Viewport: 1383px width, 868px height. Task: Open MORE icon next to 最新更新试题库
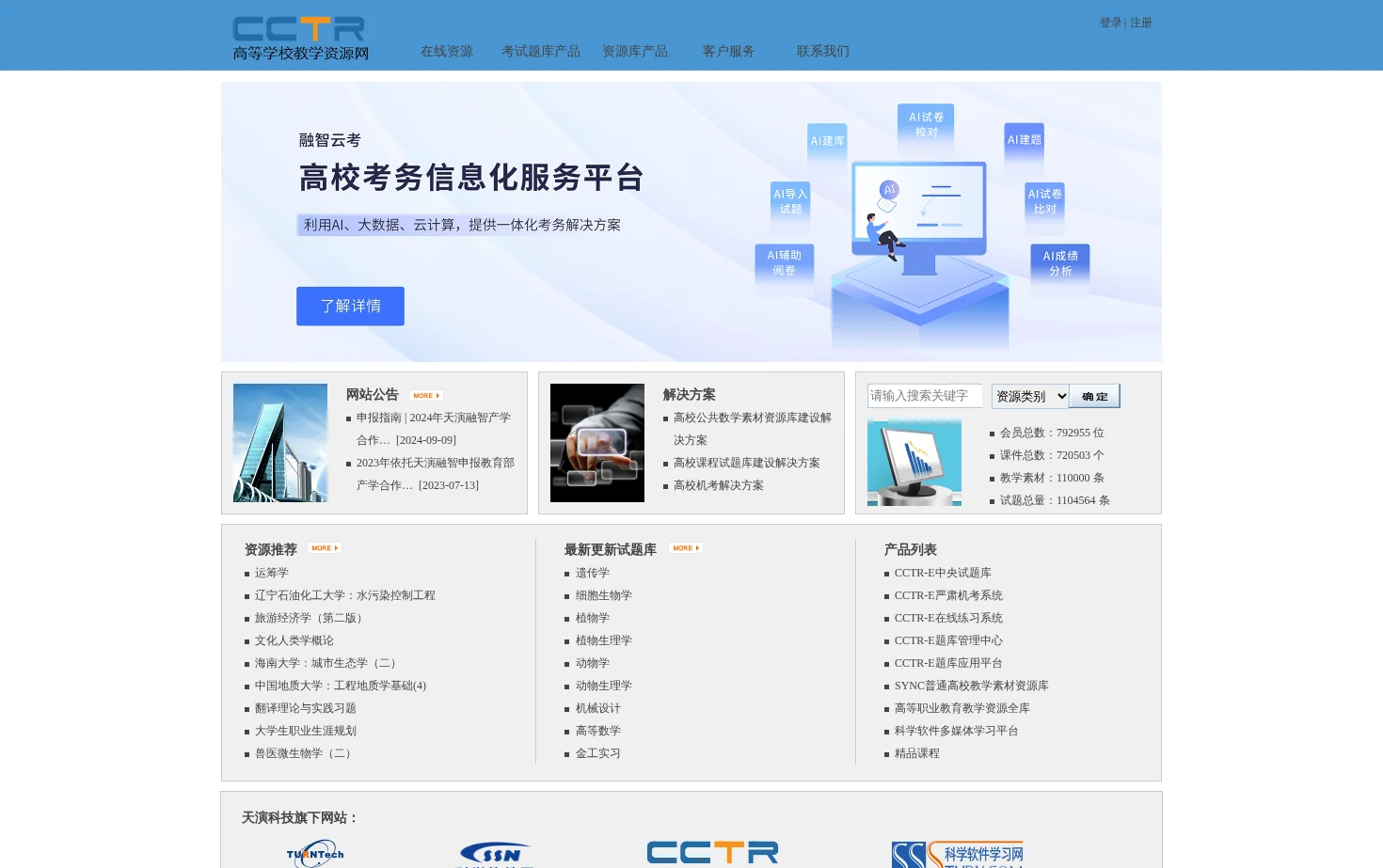pyautogui.click(x=686, y=548)
